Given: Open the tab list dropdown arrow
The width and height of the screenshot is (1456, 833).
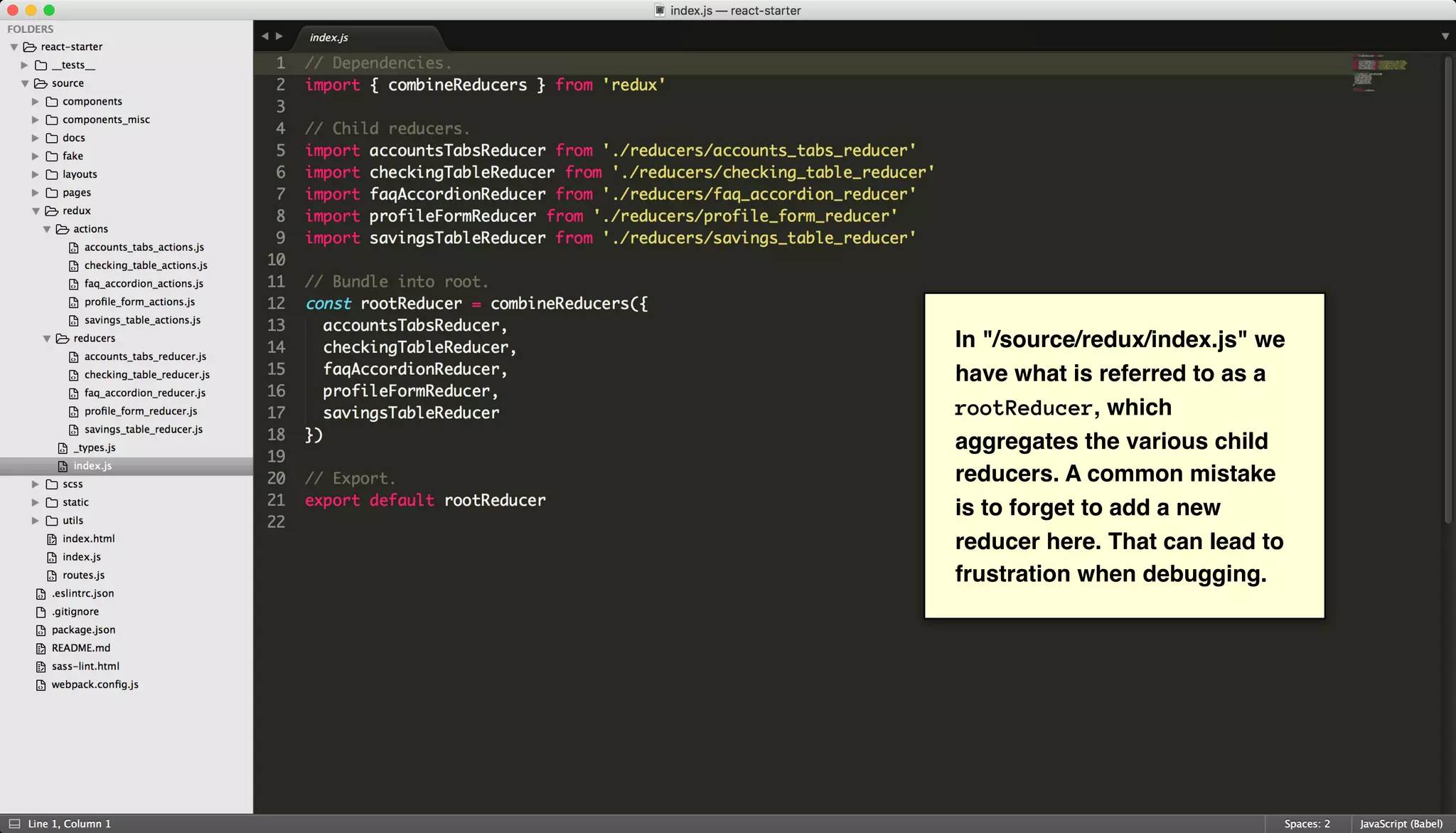Looking at the screenshot, I should tap(1445, 36).
